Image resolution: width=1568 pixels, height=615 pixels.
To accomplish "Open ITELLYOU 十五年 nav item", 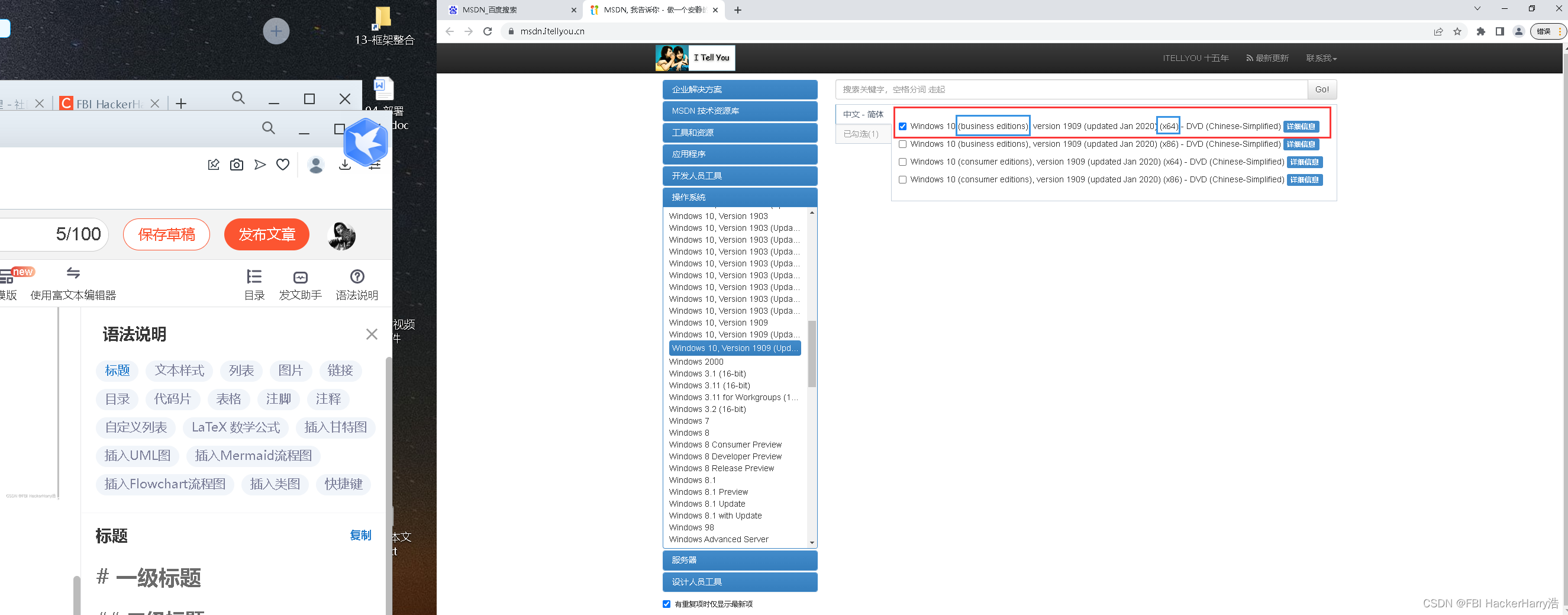I will (x=1195, y=59).
